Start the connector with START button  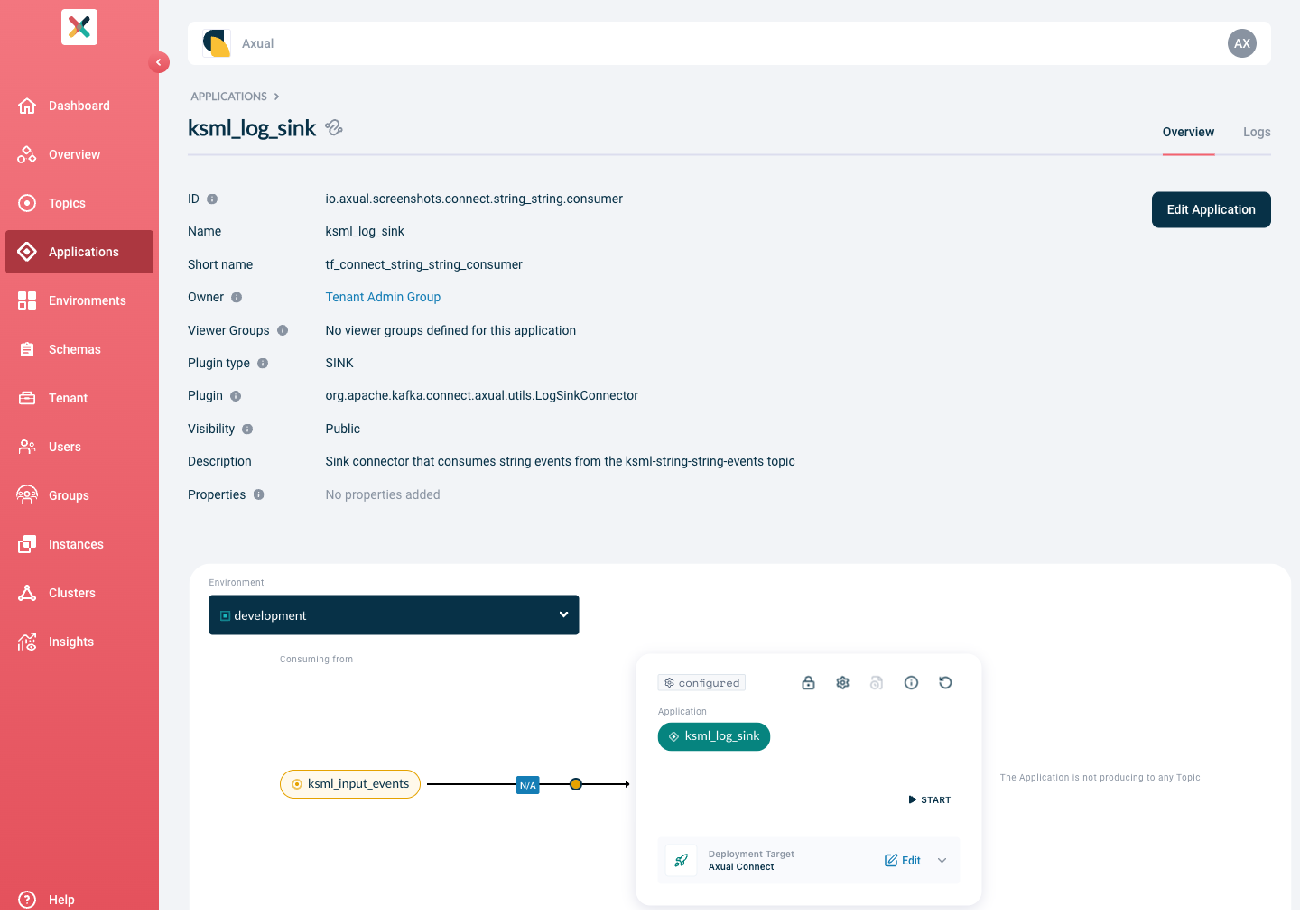click(x=929, y=800)
